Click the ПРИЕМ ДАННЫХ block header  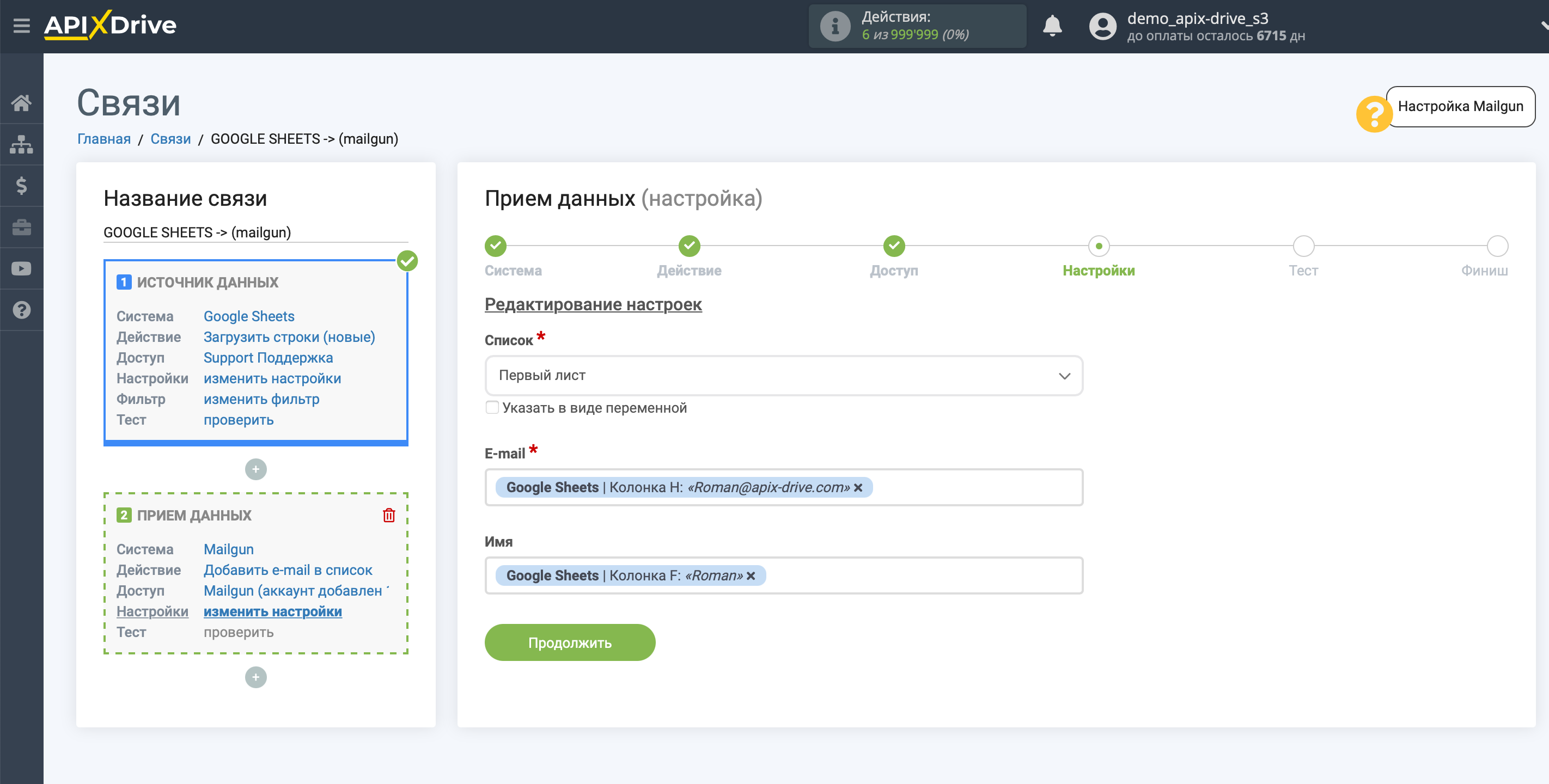[194, 515]
